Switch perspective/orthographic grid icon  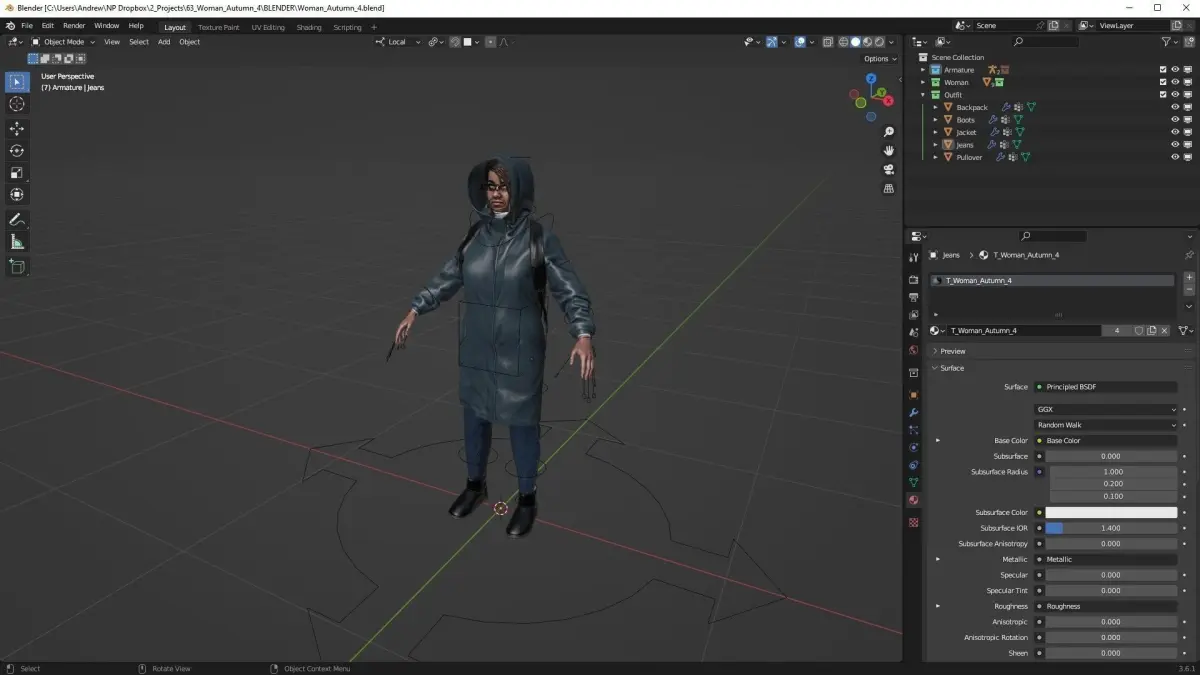click(888, 188)
